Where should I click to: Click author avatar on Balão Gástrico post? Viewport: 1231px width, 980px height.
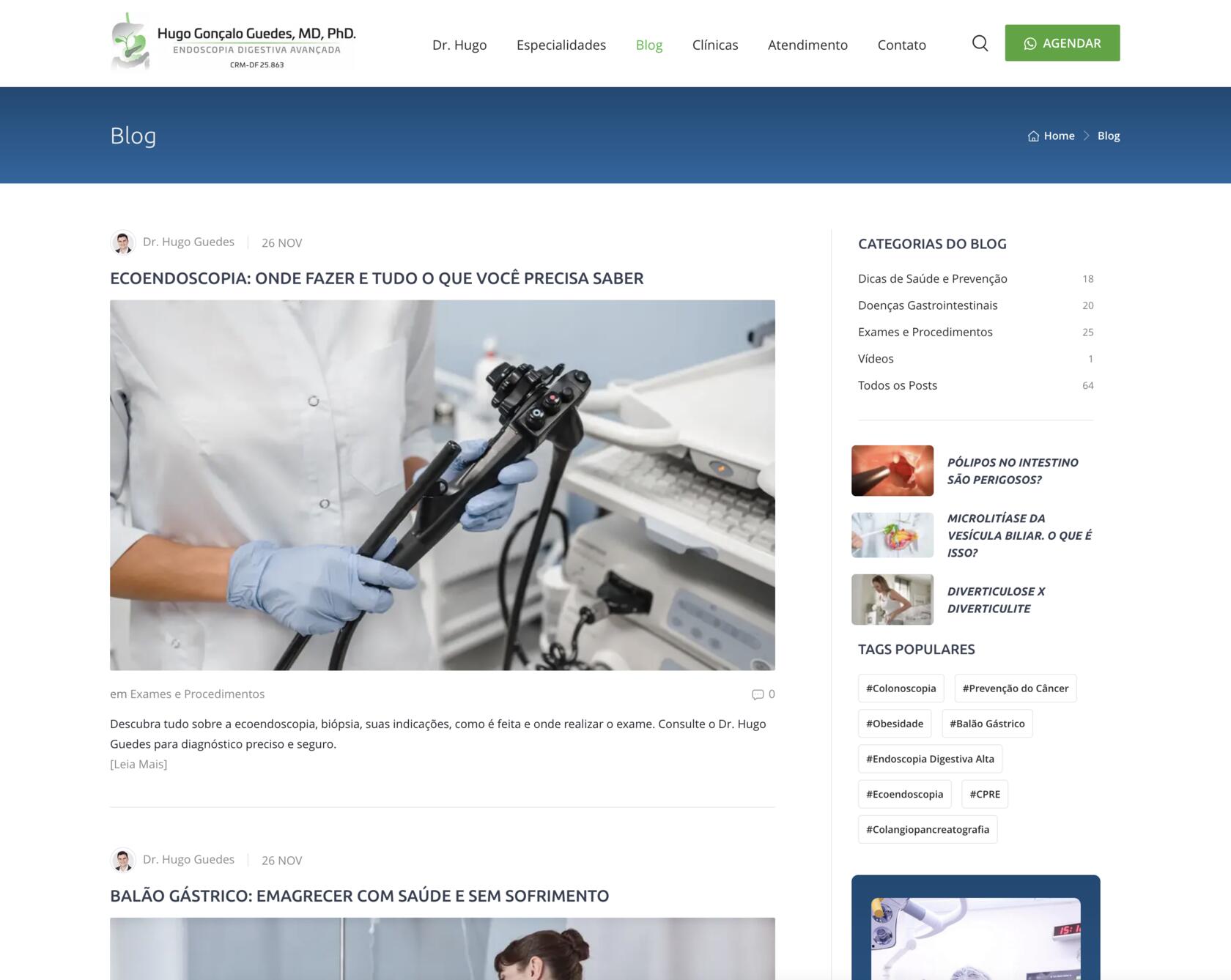tap(123, 860)
